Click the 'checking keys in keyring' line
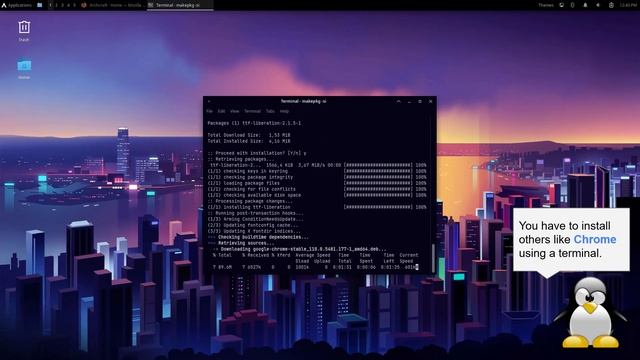 click(x=248, y=171)
